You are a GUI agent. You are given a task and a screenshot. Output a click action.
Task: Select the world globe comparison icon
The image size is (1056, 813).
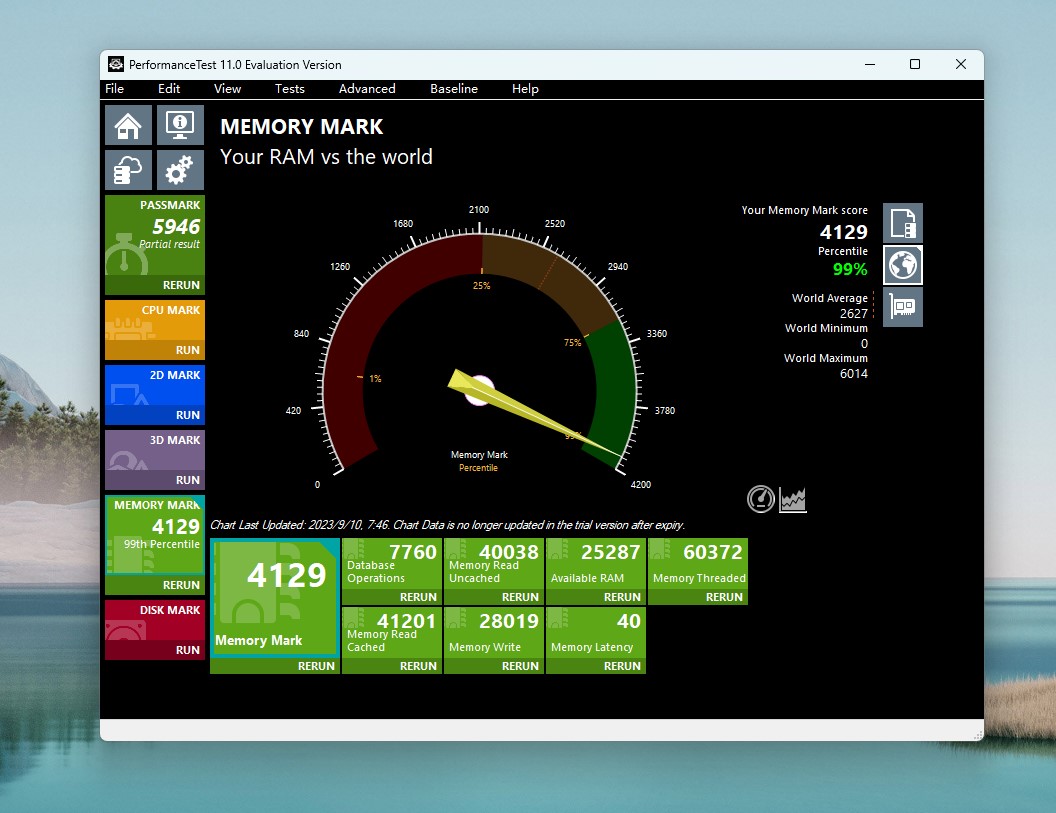click(x=902, y=265)
